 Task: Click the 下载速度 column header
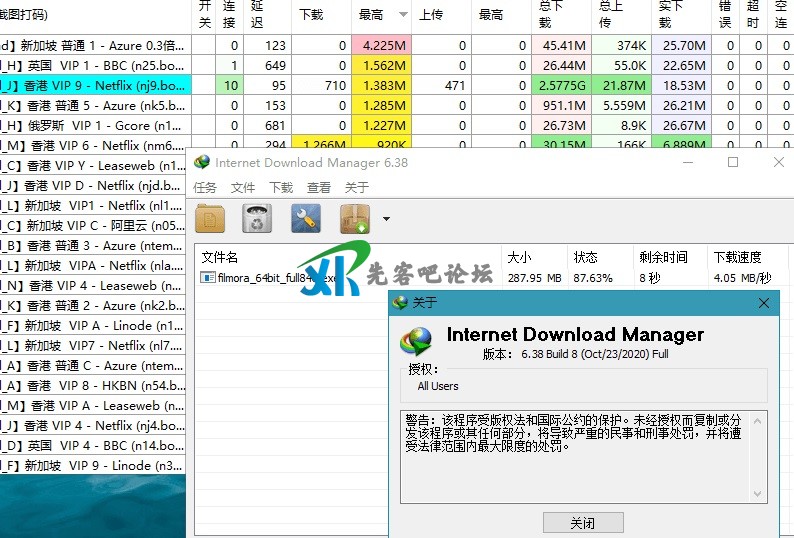click(x=735, y=257)
